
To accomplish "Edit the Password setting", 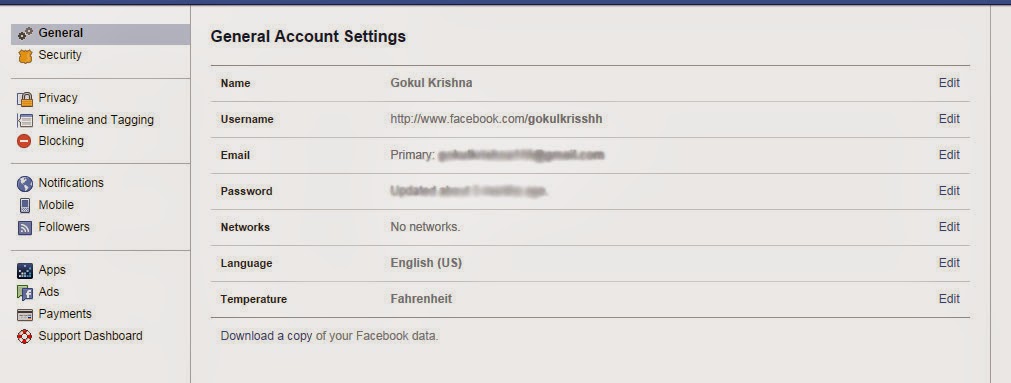I will [x=949, y=192].
